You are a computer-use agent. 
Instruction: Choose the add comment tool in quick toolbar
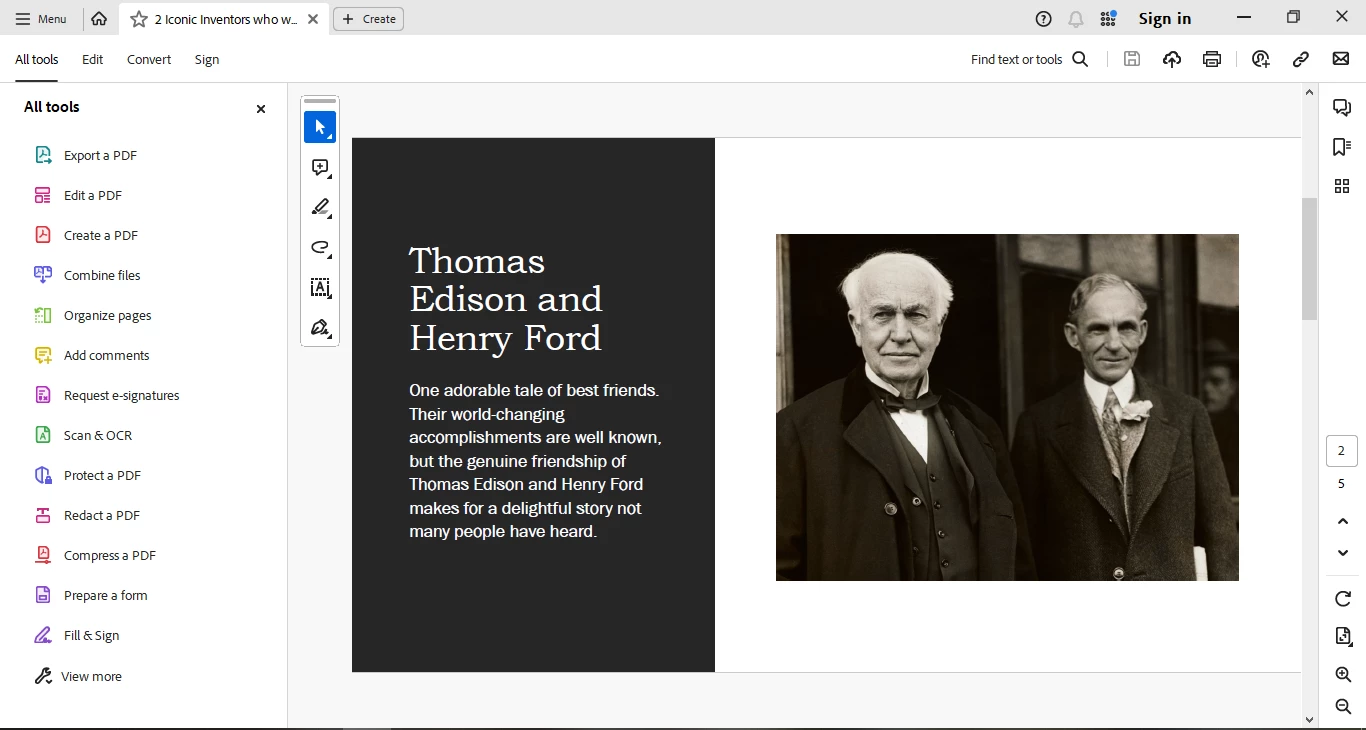(320, 168)
